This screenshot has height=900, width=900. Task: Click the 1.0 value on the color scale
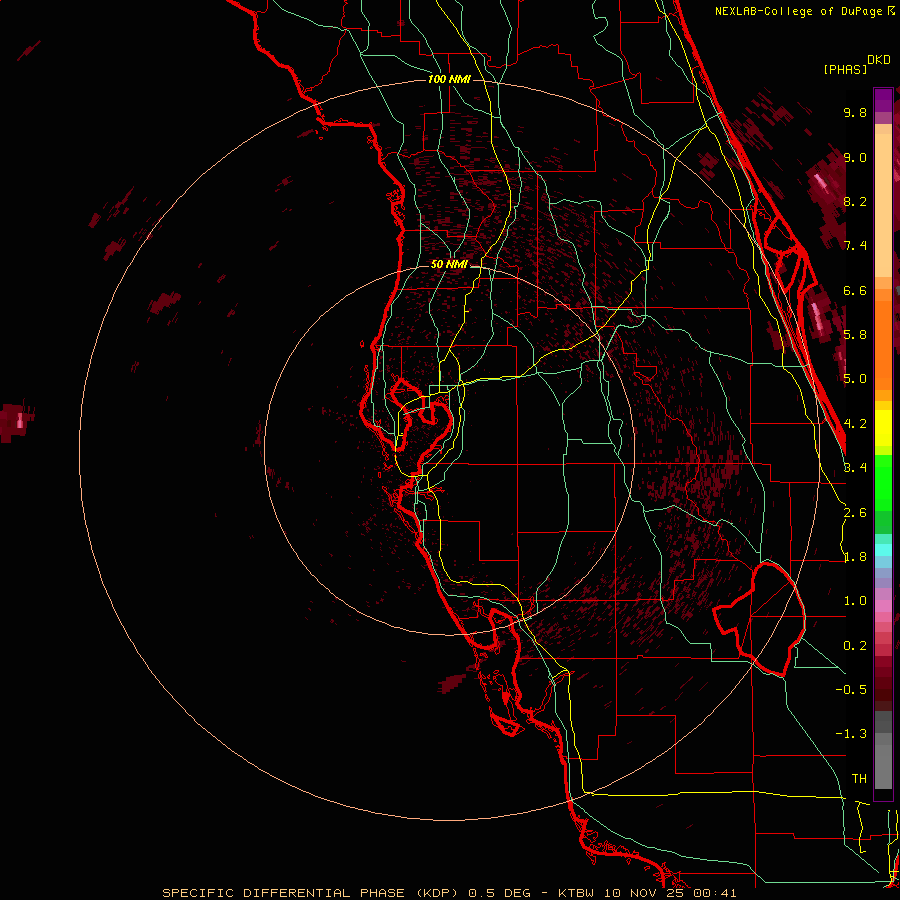[855, 601]
